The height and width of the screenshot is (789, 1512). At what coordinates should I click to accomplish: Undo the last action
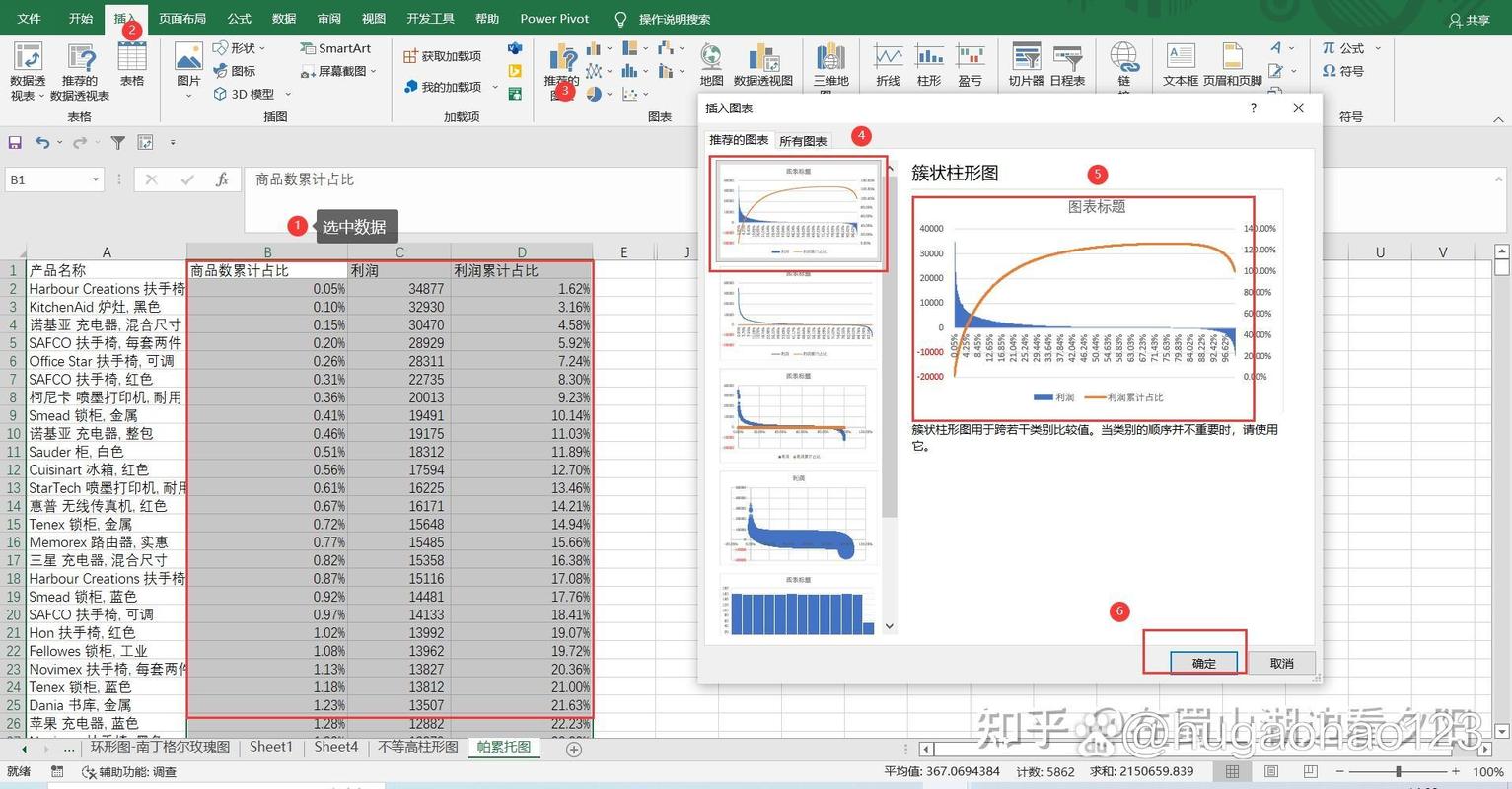[42, 143]
